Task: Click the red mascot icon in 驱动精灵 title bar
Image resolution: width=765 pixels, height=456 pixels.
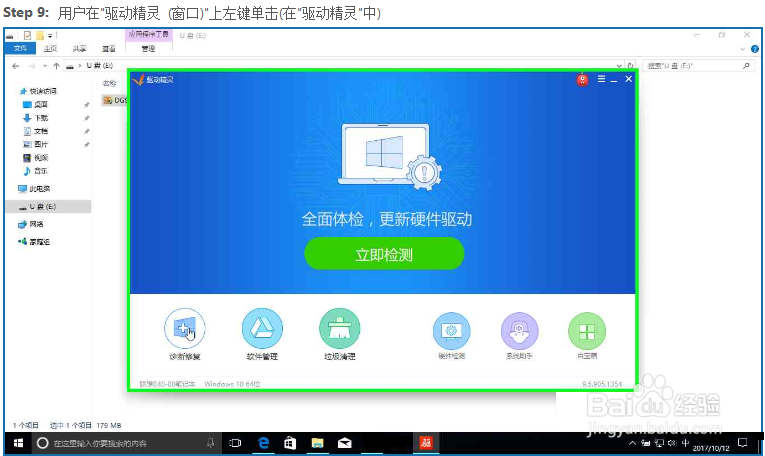Action: [583, 79]
